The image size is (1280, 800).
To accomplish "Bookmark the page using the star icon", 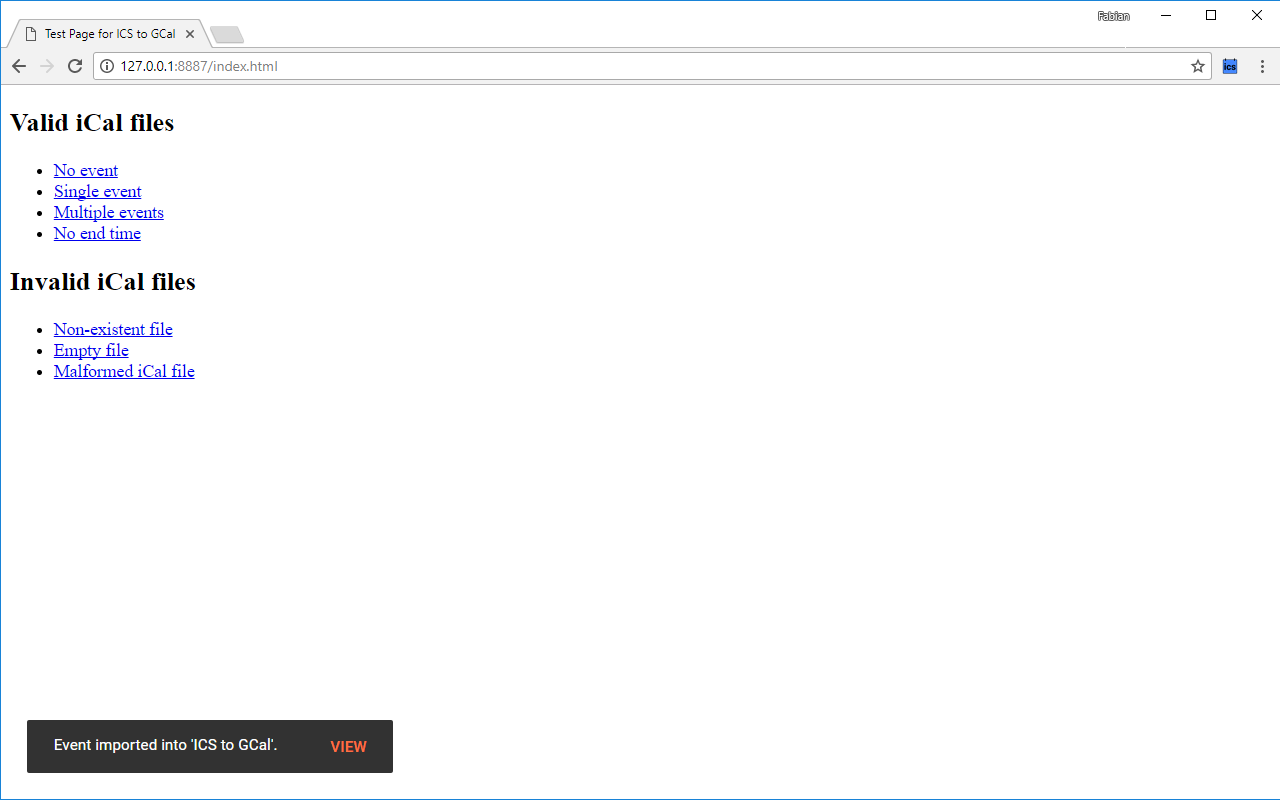I will [1197, 66].
